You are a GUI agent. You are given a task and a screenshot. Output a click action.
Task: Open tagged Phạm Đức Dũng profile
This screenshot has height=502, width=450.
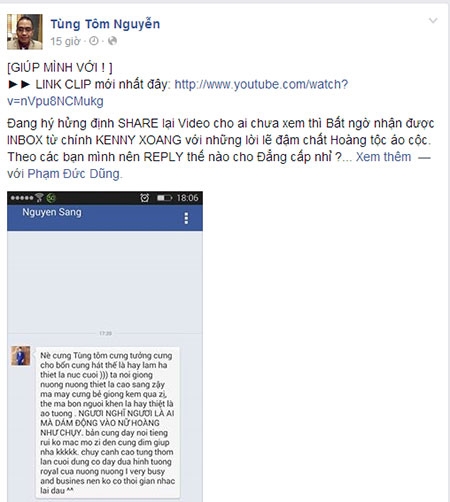(x=73, y=174)
